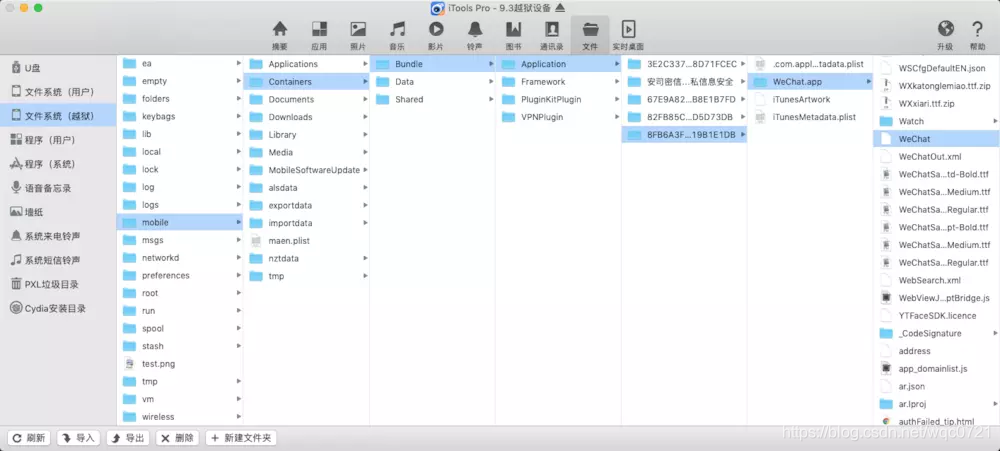Screen dimensions: 1000x451
Task: Open the 通讯录 contacts toolbar icon
Action: [x=552, y=35]
